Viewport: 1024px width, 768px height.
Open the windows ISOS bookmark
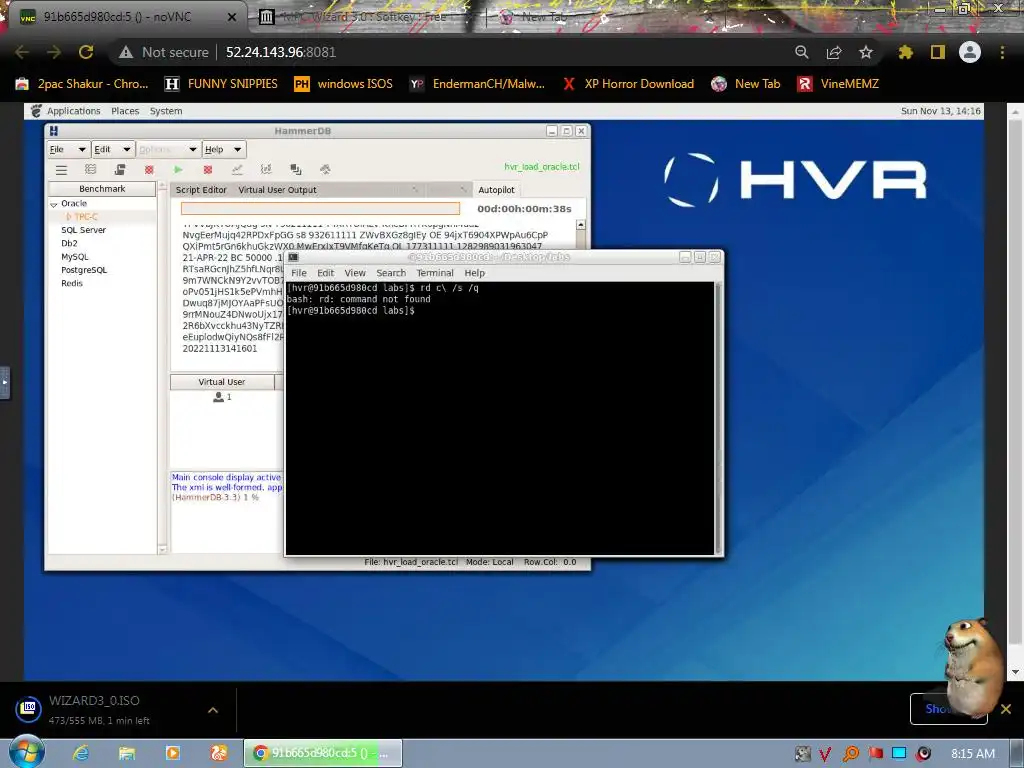point(344,84)
